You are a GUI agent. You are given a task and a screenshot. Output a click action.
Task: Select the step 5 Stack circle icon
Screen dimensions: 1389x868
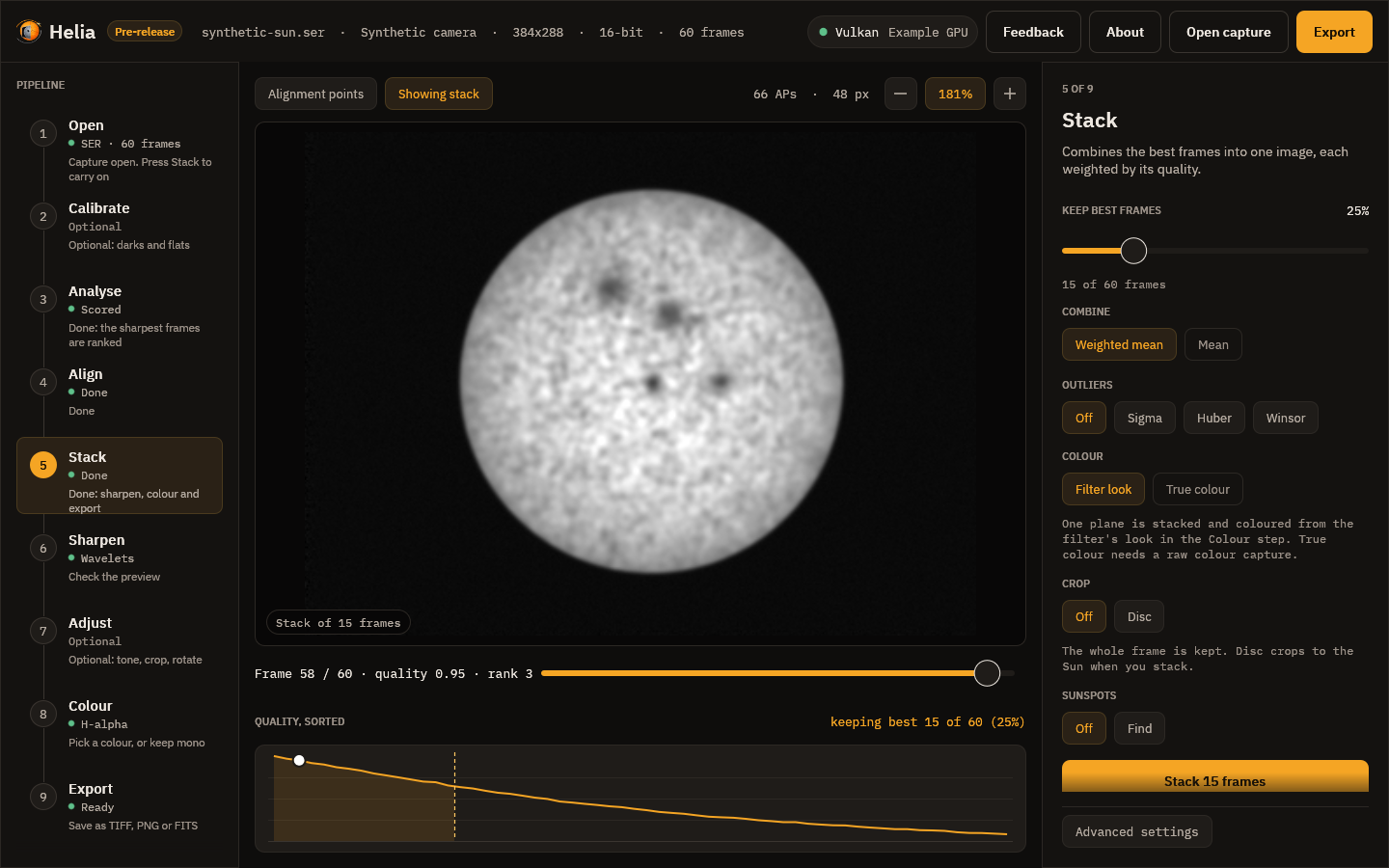pos(42,465)
